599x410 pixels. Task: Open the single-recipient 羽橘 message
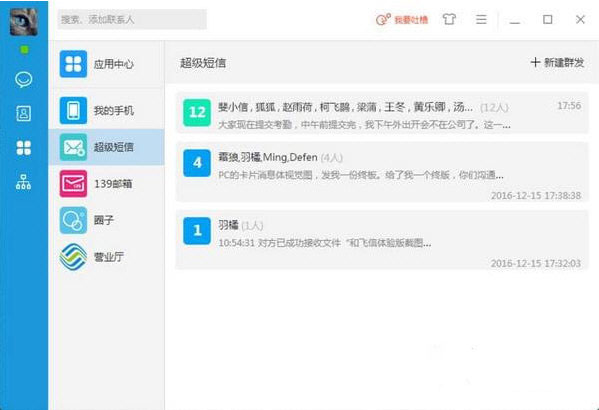tap(382, 240)
